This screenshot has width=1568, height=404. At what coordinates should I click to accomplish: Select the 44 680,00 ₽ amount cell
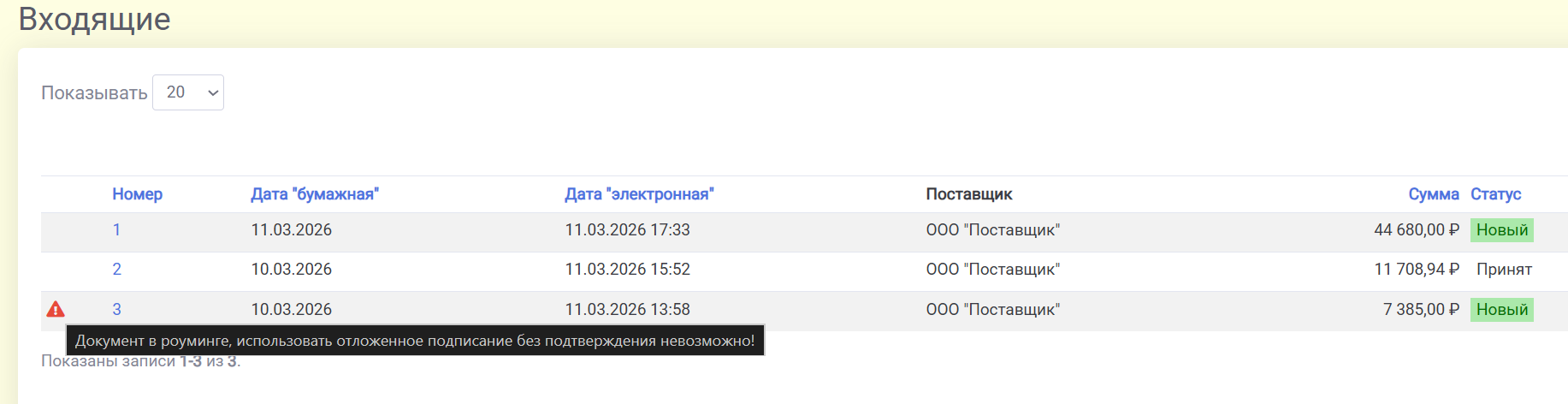pos(1416,230)
